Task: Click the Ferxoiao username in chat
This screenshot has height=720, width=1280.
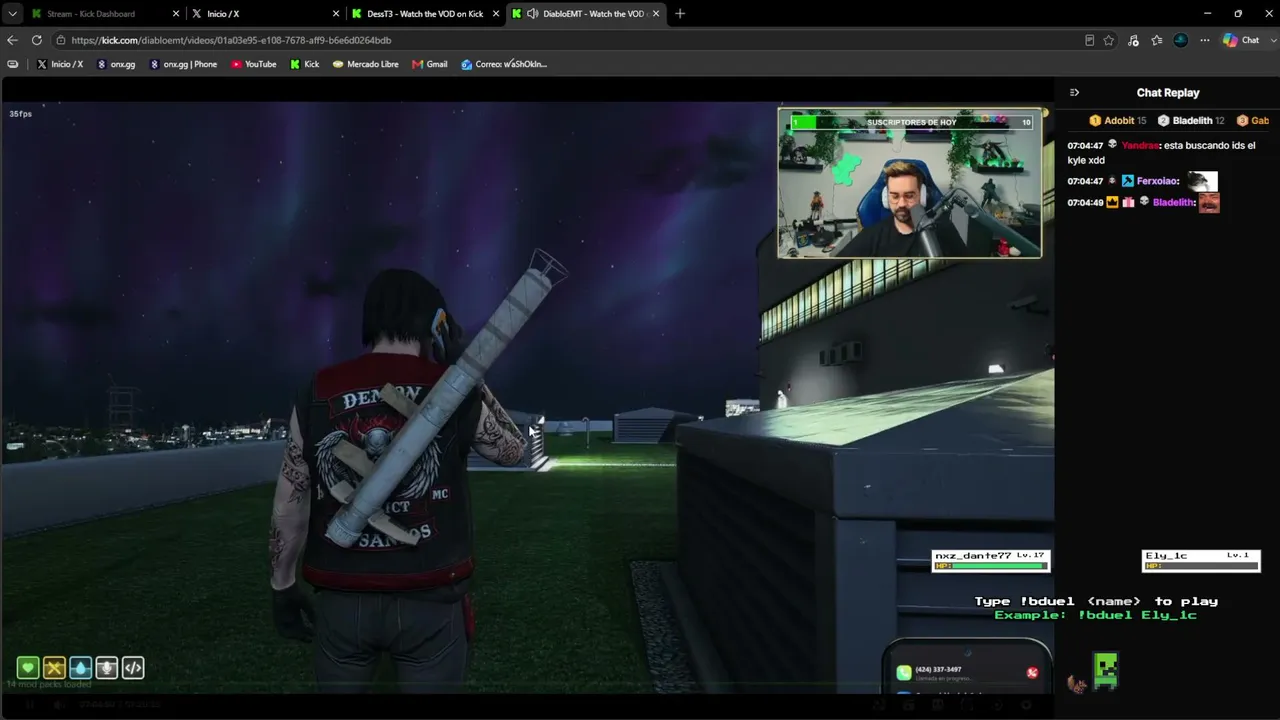Action: click(x=1157, y=182)
